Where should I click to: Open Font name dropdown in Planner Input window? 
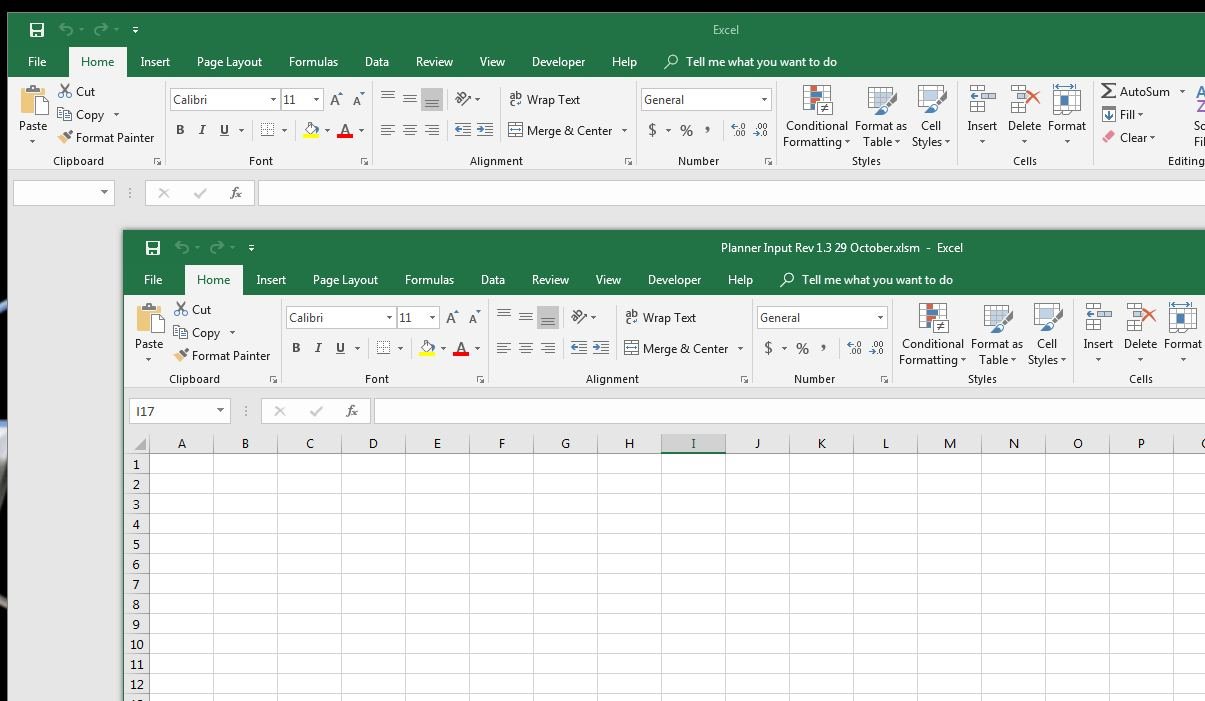389,317
